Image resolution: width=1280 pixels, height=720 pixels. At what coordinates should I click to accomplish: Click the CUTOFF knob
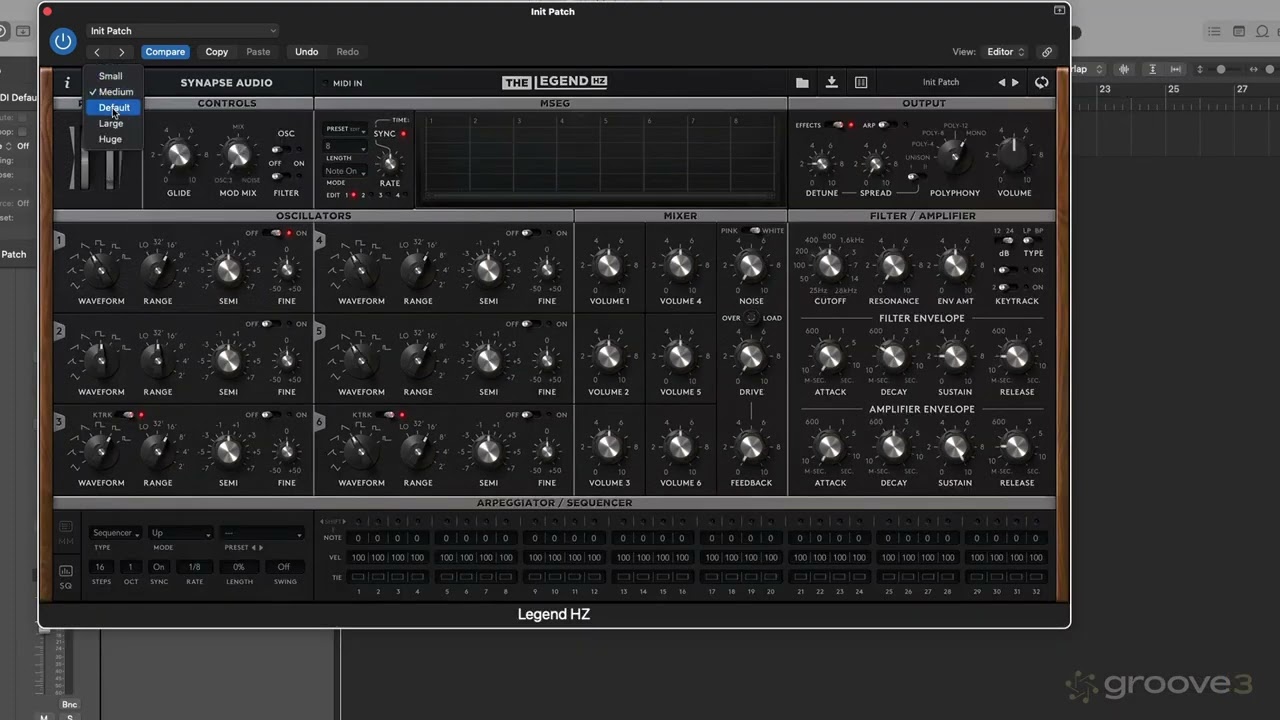coord(829,265)
